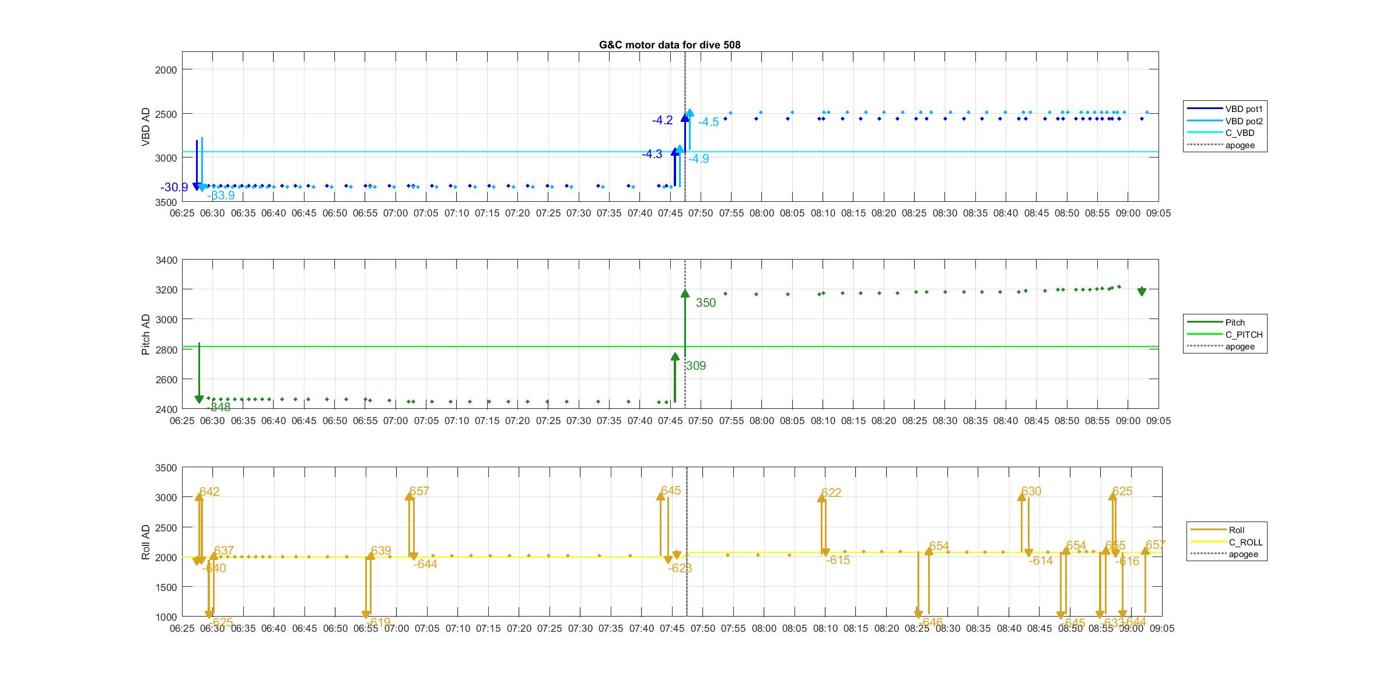Click the '-619' roll data label
Screen dimensions: 1400x693
[378, 623]
